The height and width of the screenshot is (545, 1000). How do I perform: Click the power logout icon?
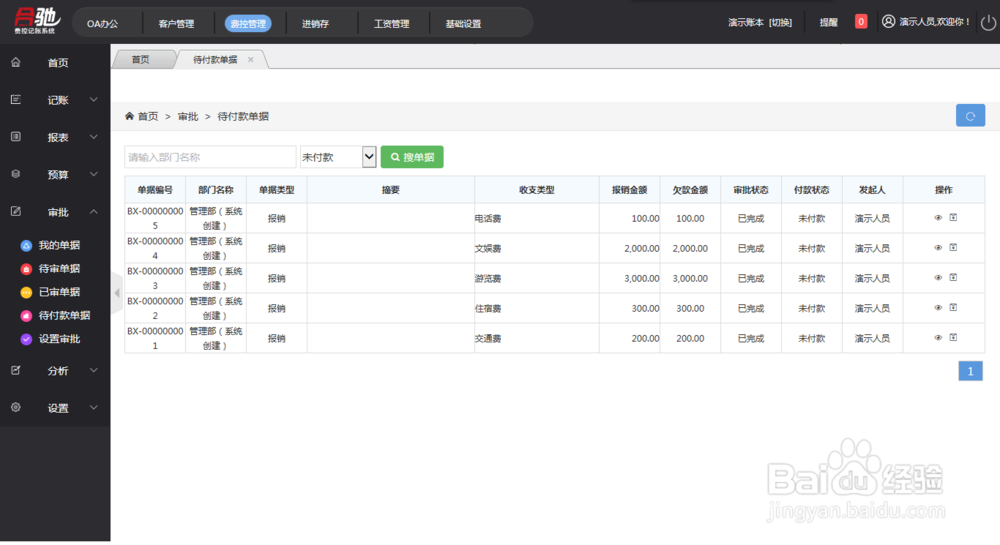[x=988, y=22]
